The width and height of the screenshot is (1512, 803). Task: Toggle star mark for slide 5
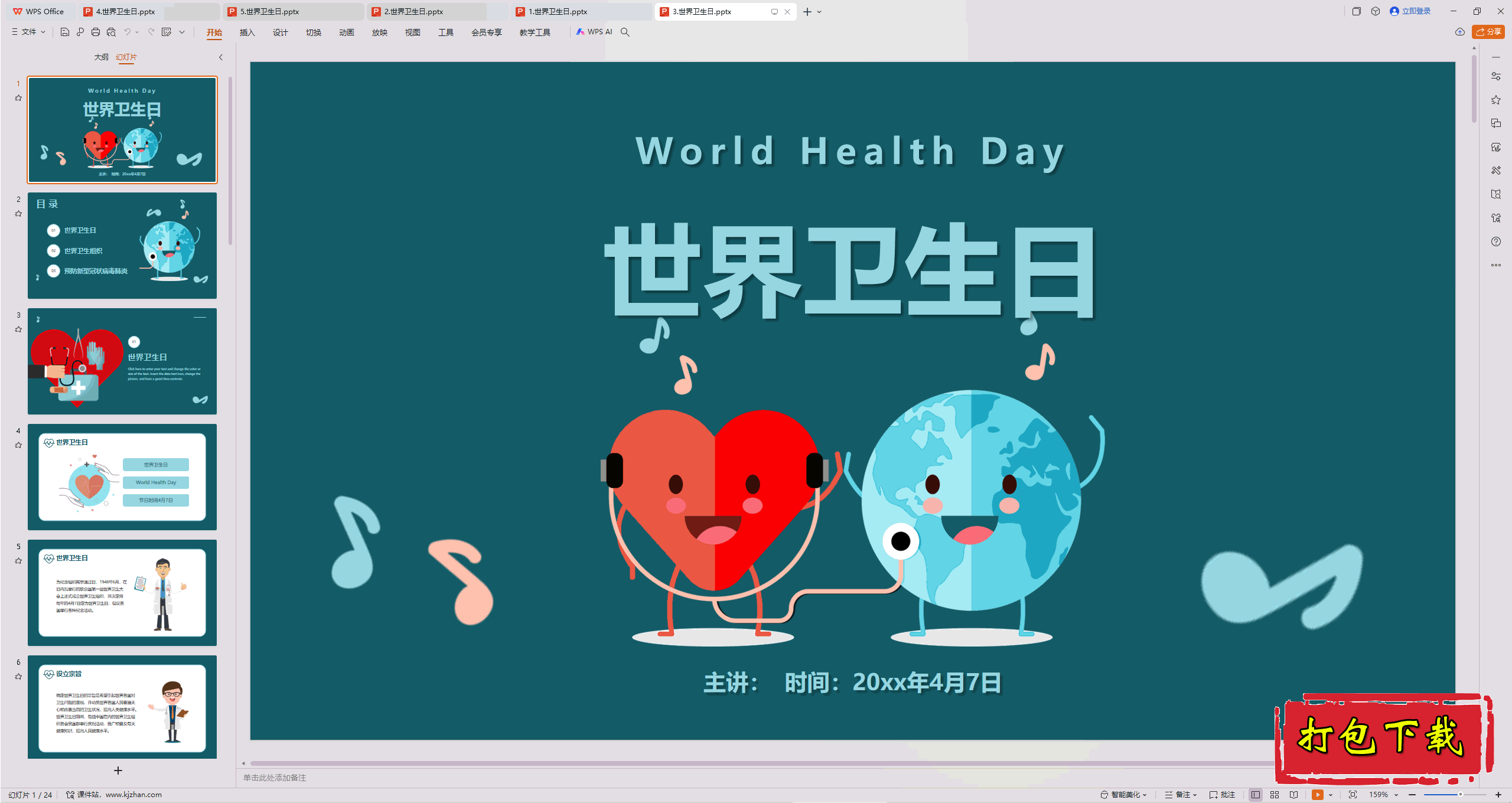pyautogui.click(x=18, y=561)
